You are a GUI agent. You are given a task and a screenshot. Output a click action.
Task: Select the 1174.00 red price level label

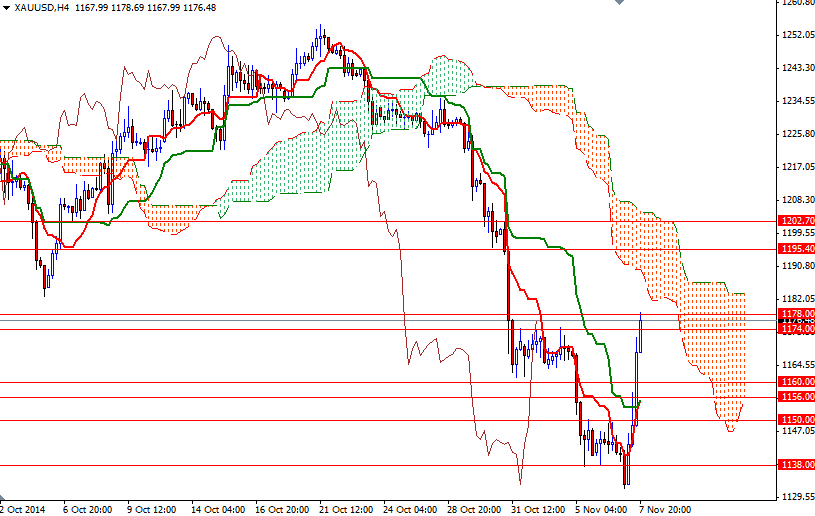[x=796, y=328]
